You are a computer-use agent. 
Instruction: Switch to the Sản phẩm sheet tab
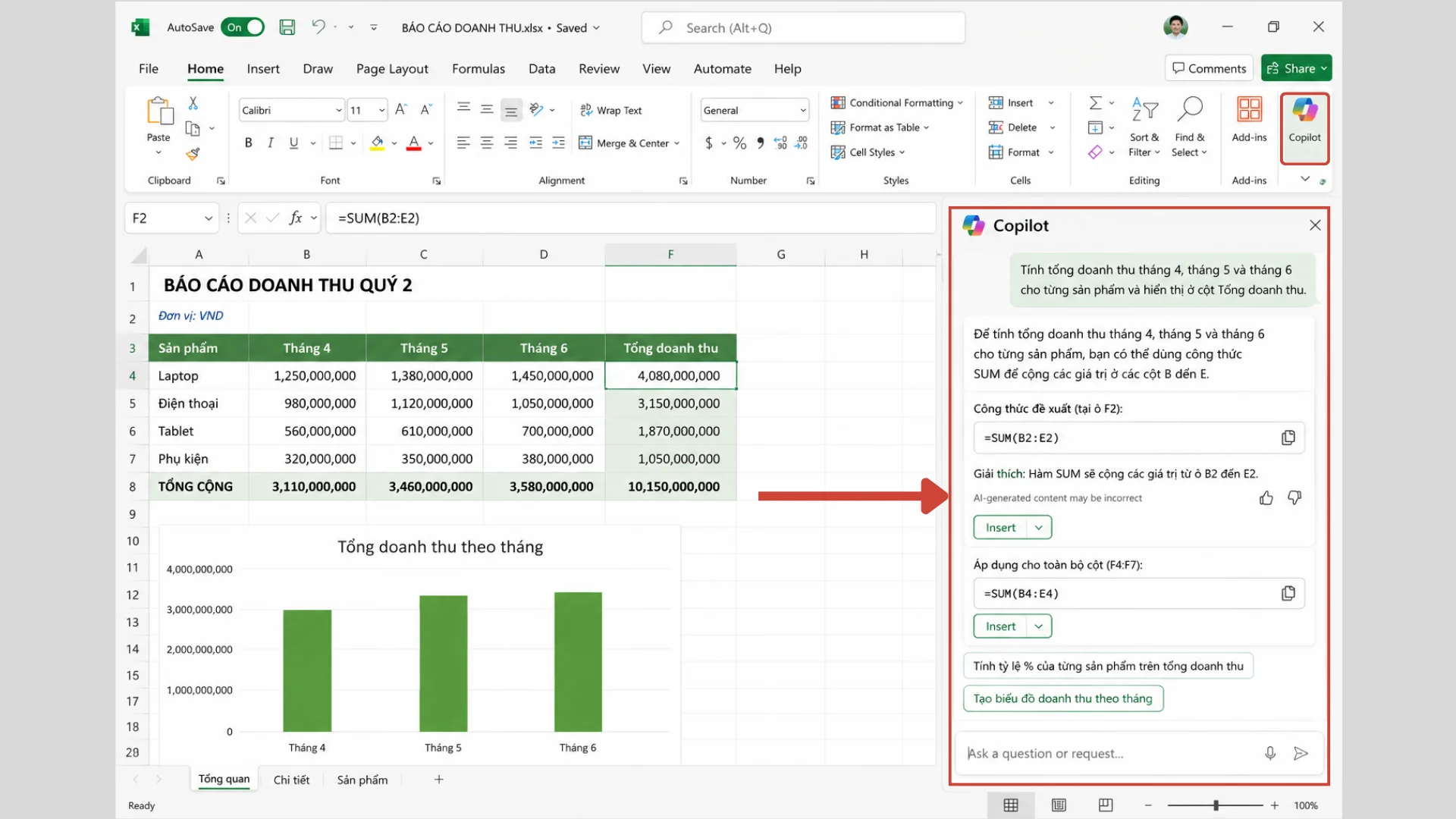click(362, 780)
